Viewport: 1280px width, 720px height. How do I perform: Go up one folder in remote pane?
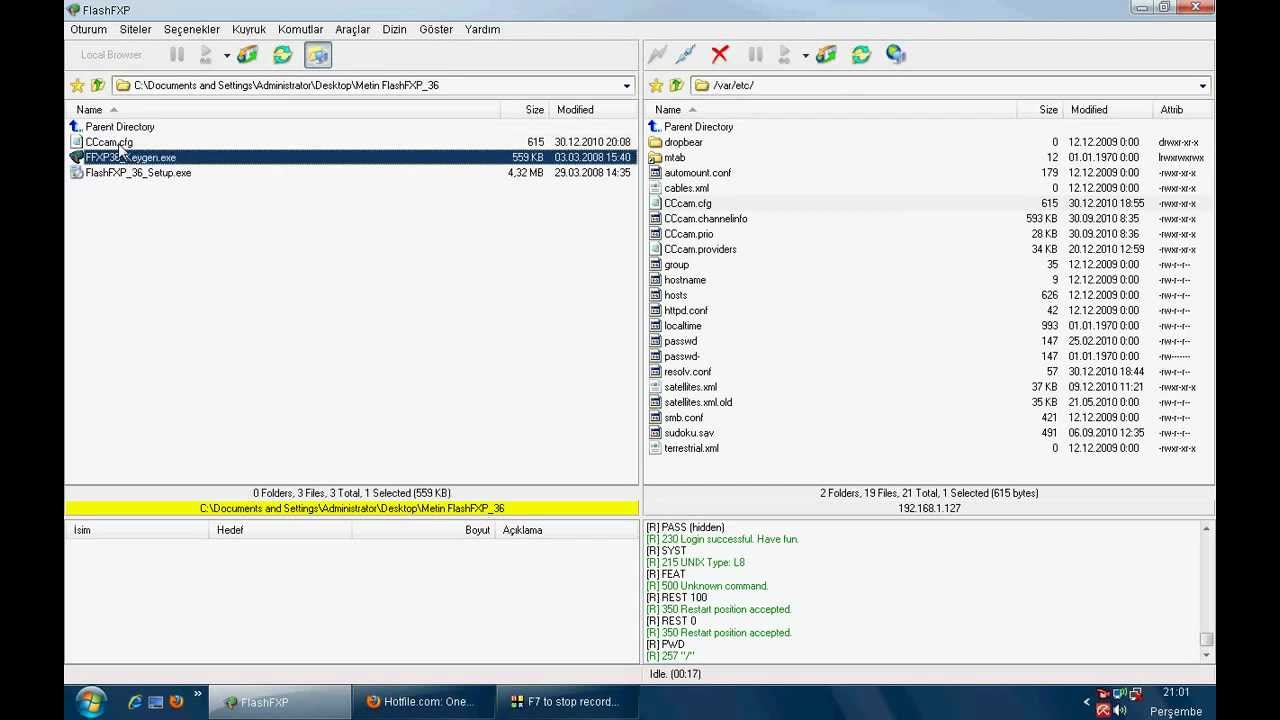(x=677, y=86)
